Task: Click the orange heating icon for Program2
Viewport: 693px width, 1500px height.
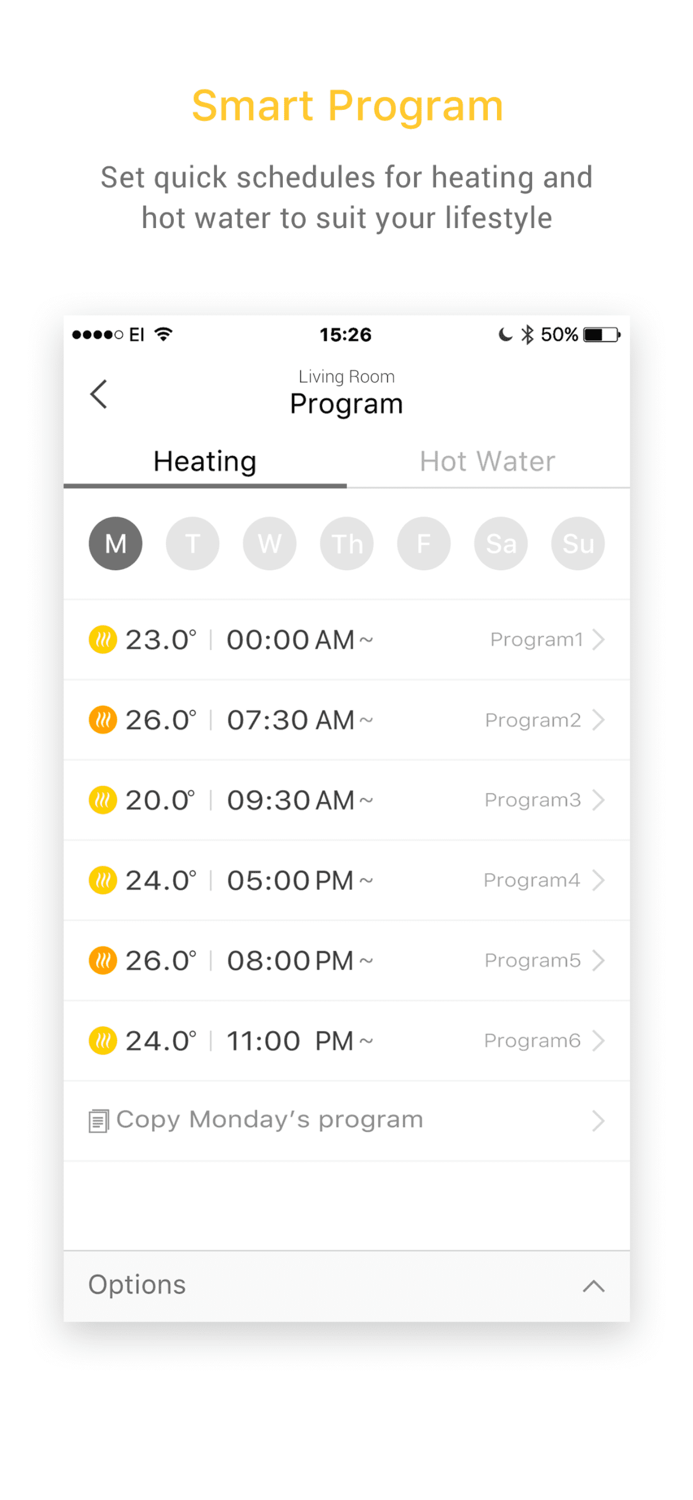Action: [x=102, y=719]
